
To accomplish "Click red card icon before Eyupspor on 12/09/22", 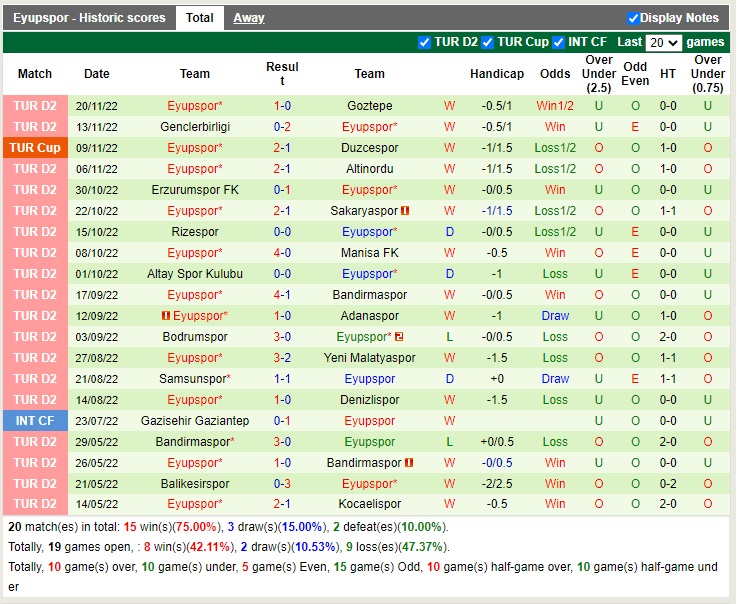I will [x=165, y=316].
